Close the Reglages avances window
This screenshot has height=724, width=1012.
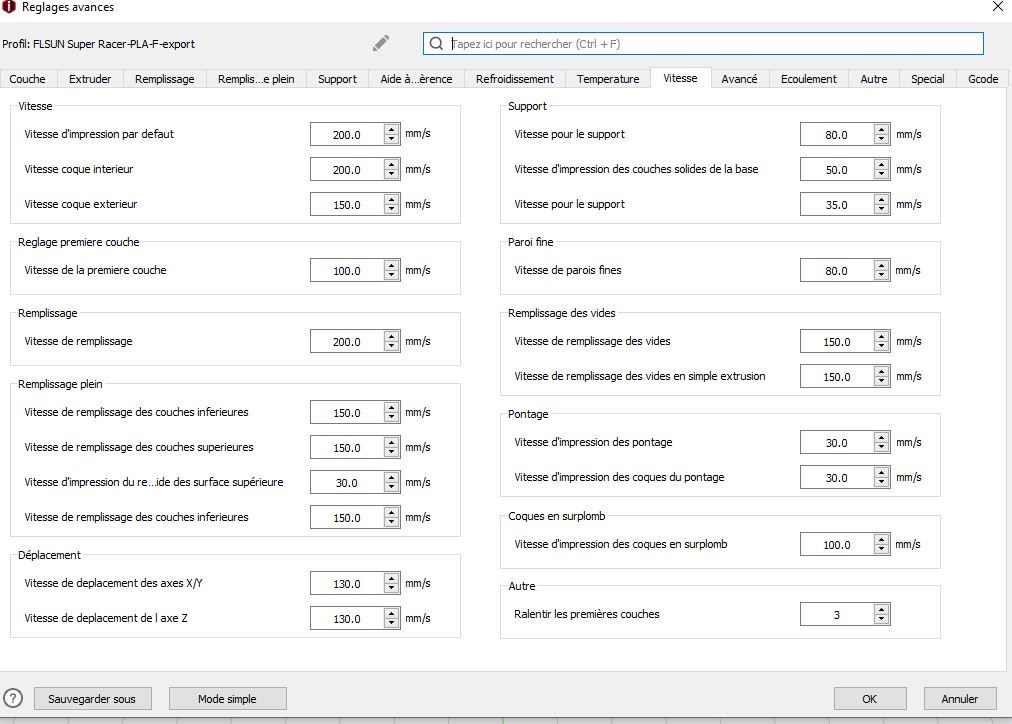point(997,7)
